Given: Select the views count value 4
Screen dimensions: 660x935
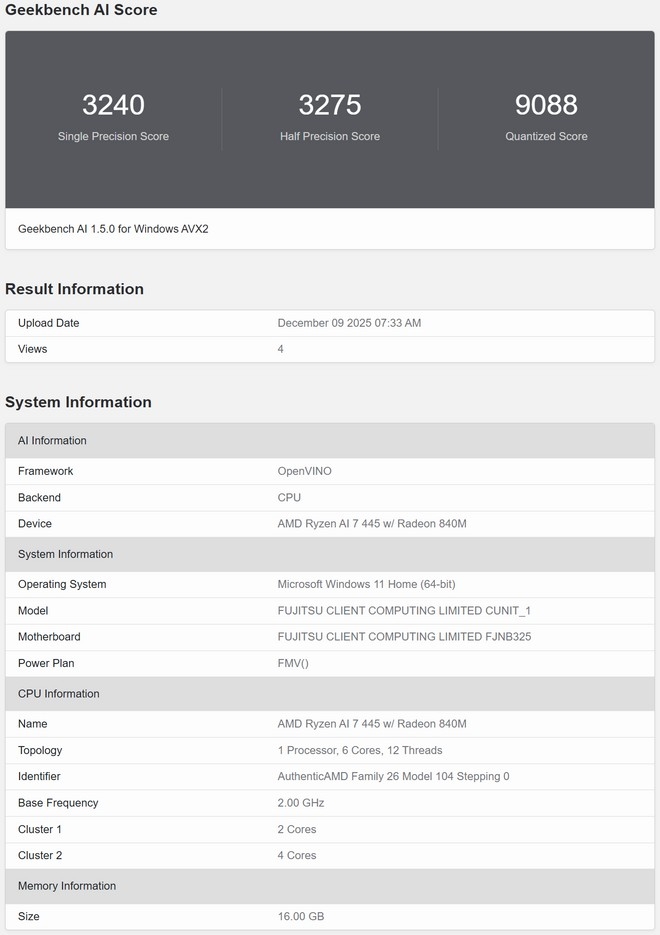Looking at the screenshot, I should (280, 349).
